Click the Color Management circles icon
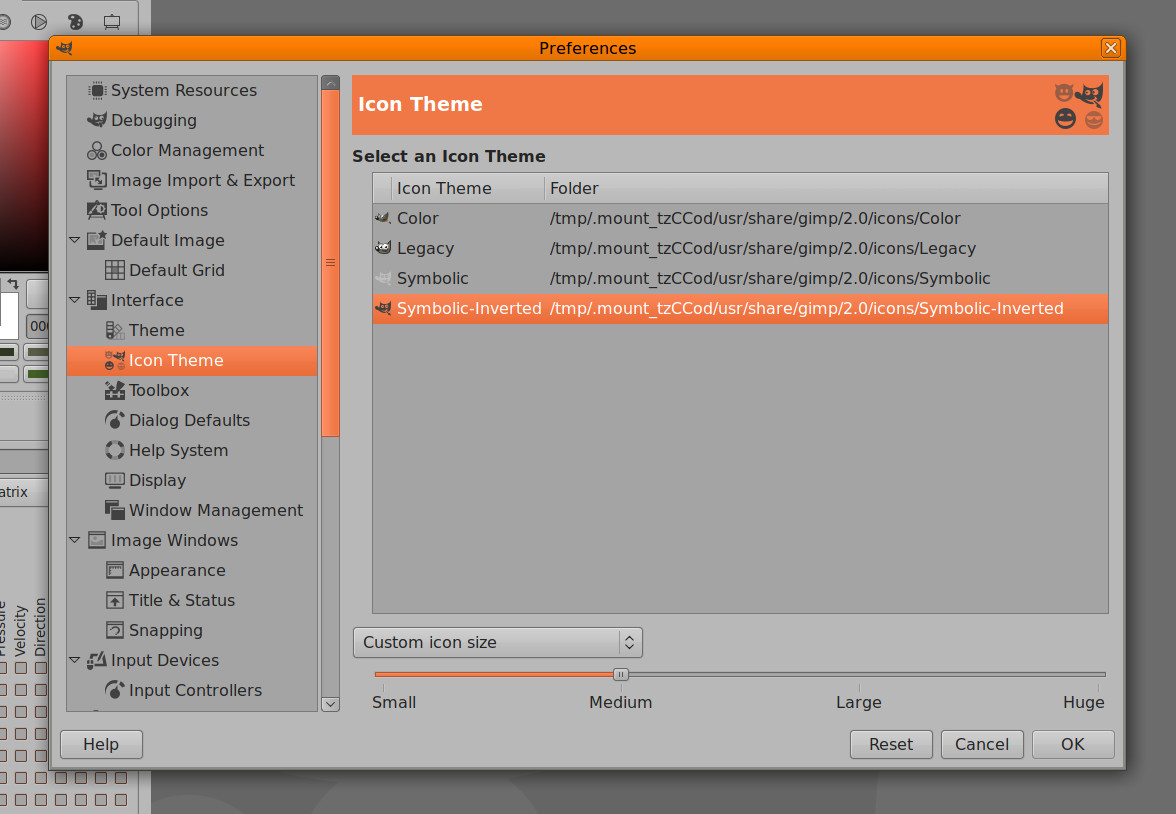This screenshot has height=814, width=1176. (x=97, y=150)
